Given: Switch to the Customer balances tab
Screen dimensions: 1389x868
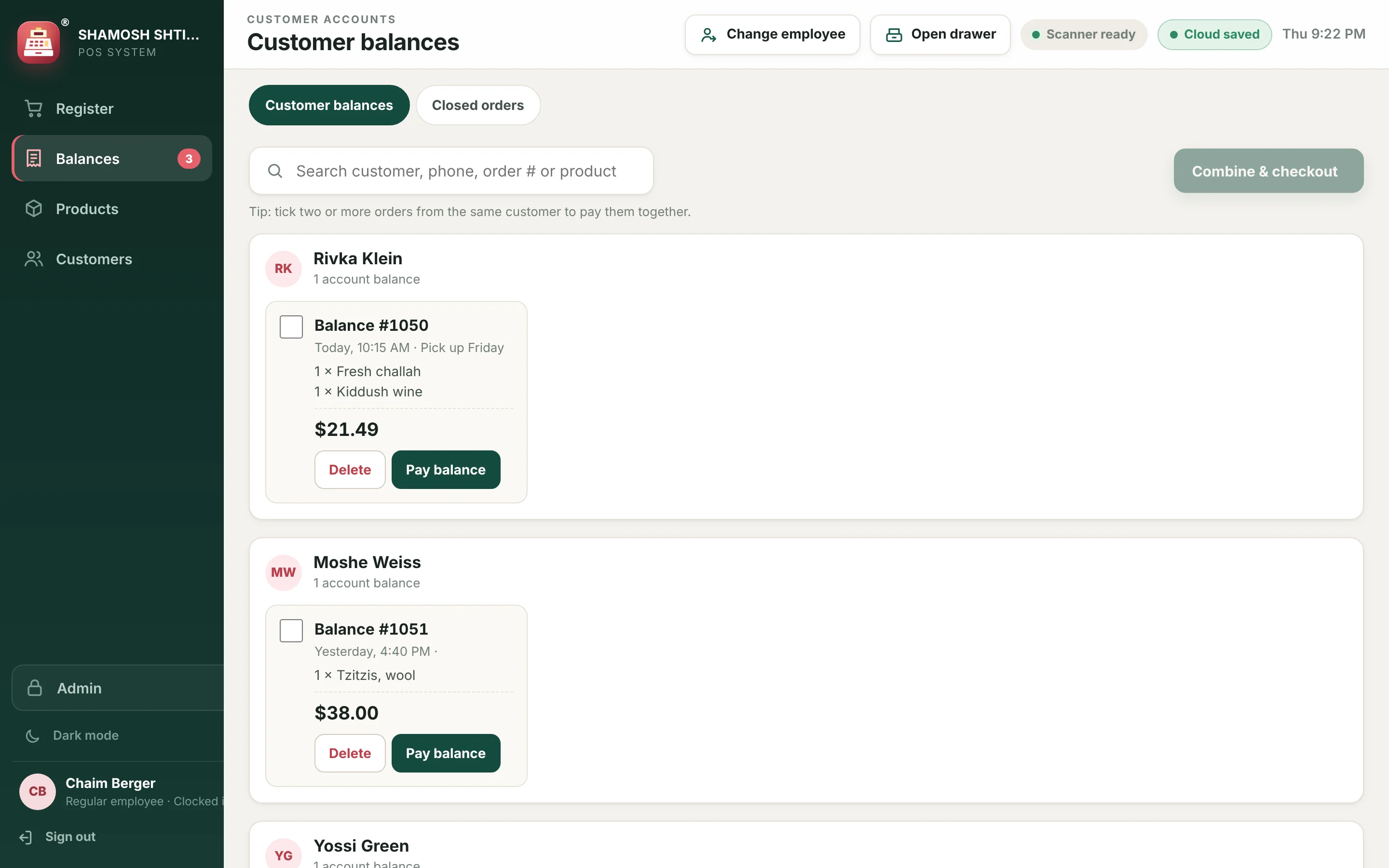Looking at the screenshot, I should (x=329, y=105).
